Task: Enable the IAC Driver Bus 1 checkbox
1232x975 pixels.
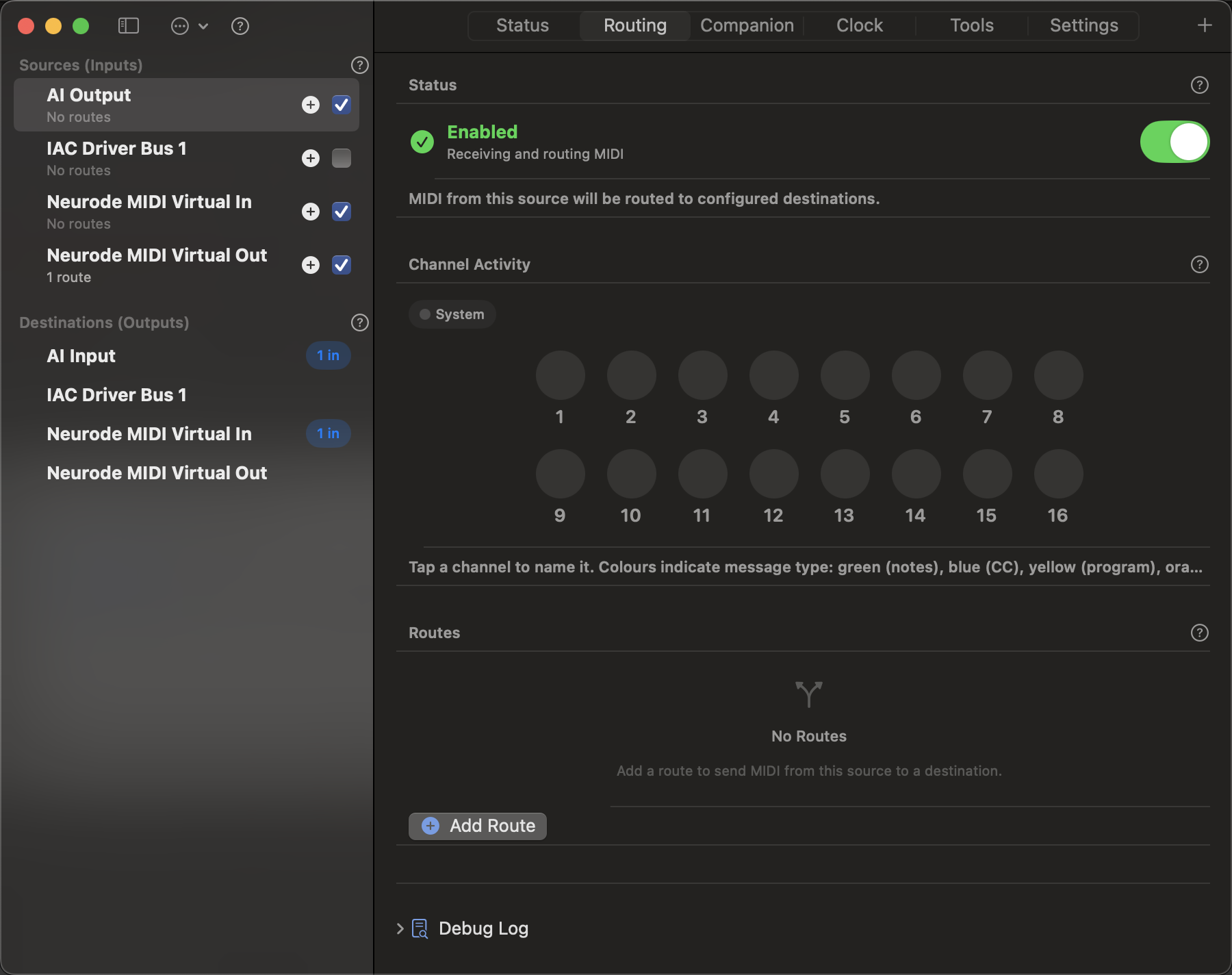Action: (x=342, y=158)
